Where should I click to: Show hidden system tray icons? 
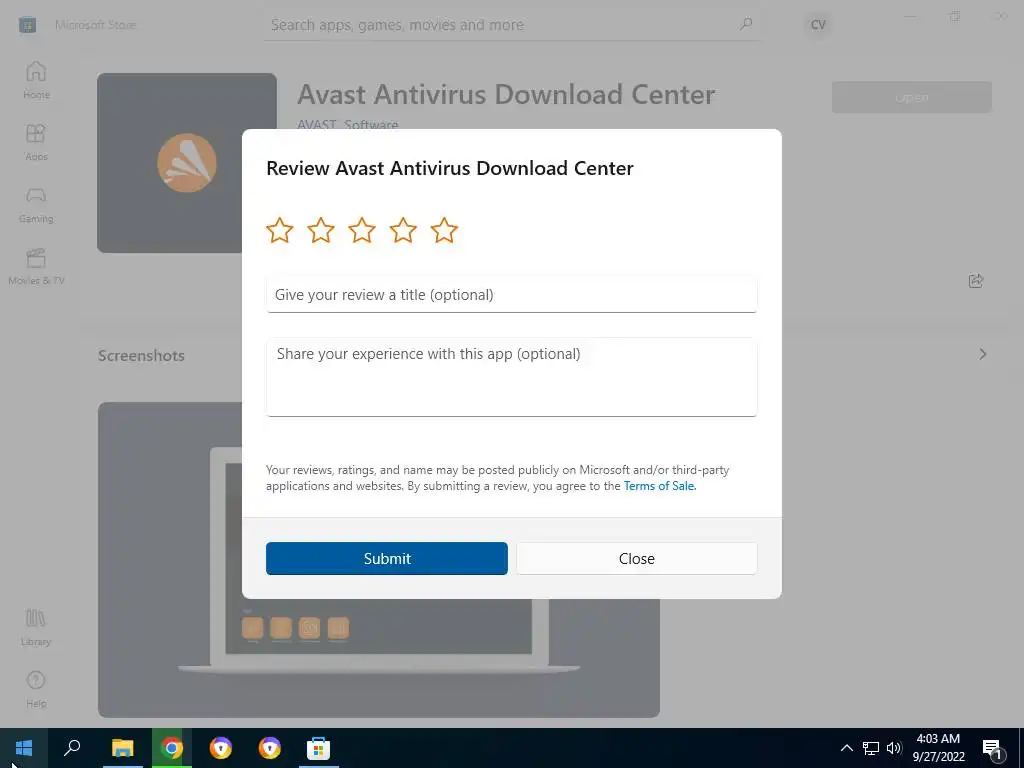pos(846,748)
